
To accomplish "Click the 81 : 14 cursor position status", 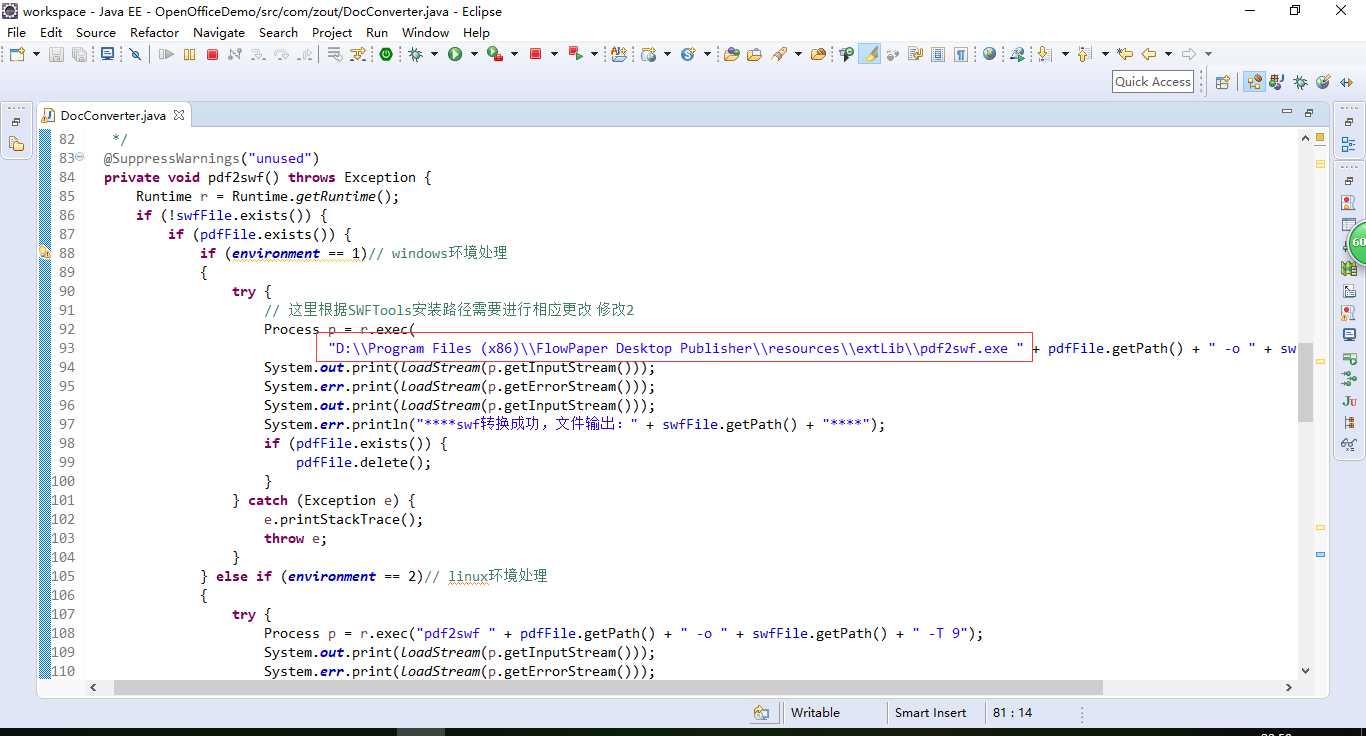I will 1013,713.
